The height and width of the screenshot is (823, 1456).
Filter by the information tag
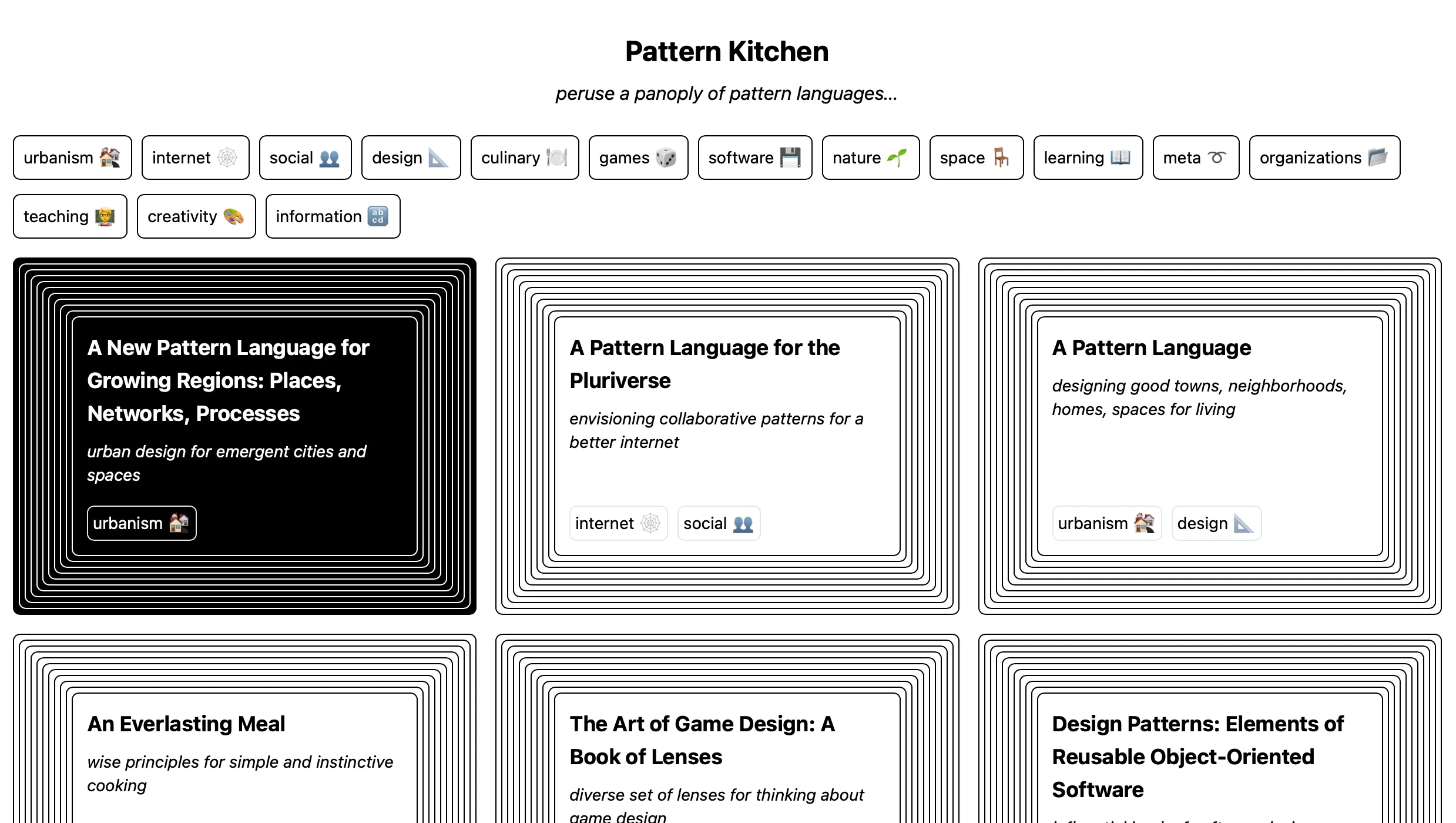coord(333,216)
